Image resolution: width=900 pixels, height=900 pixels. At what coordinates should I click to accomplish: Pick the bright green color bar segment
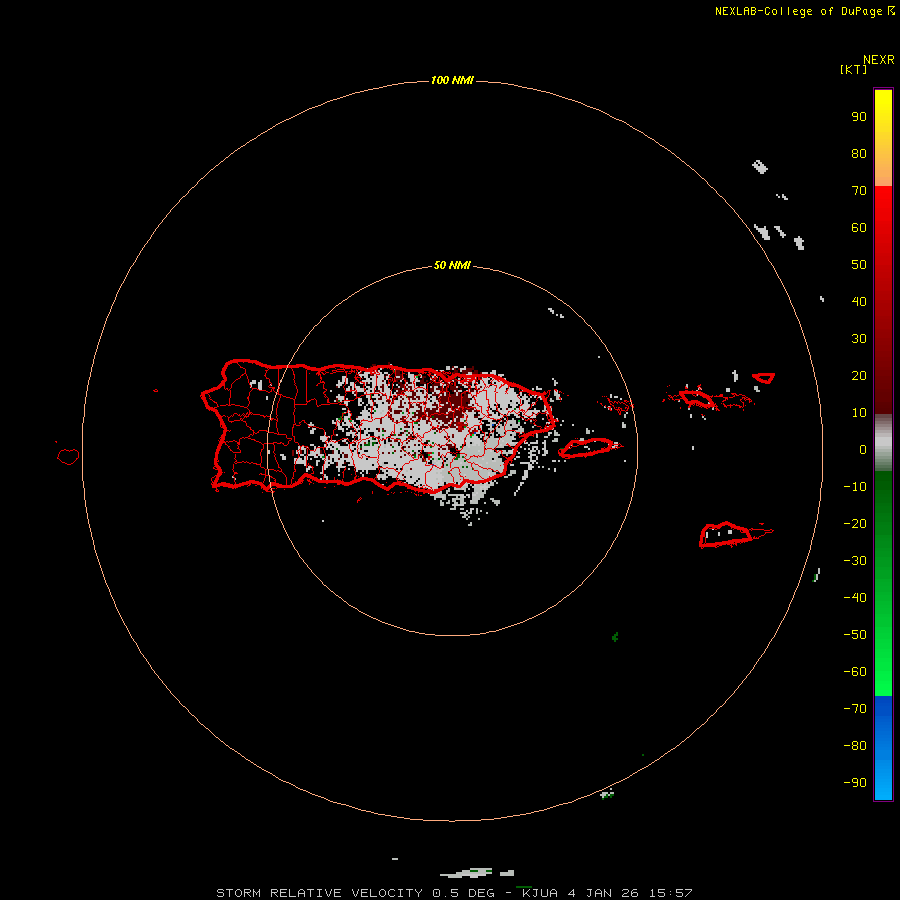(883, 660)
